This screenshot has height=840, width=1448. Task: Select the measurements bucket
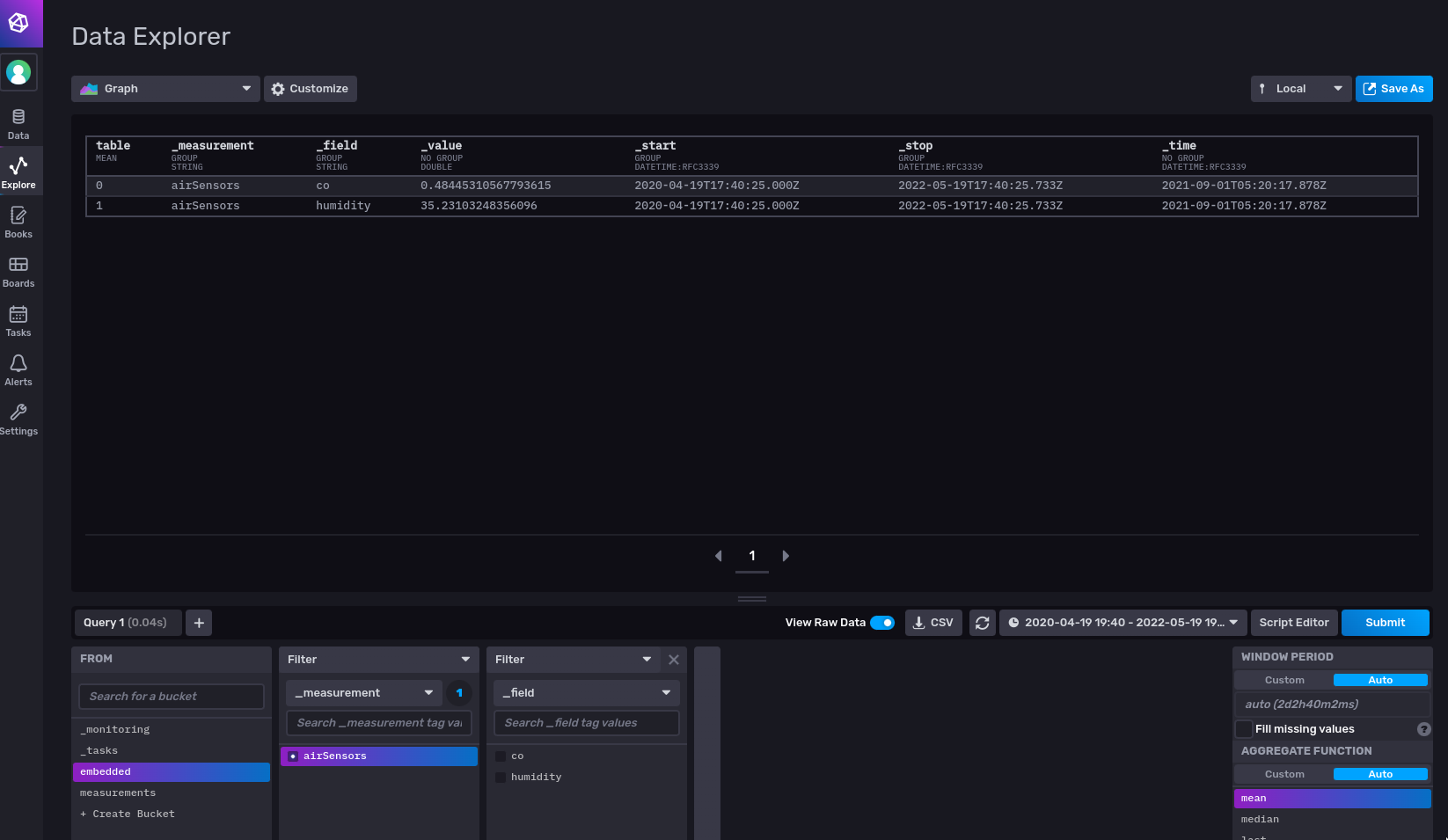pyautogui.click(x=118, y=793)
